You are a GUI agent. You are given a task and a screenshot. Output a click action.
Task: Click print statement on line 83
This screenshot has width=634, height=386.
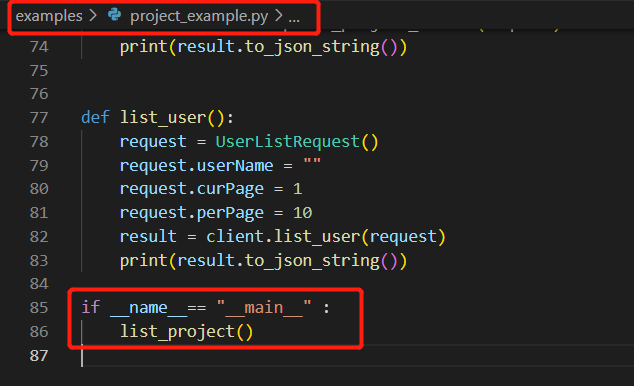tap(263, 261)
